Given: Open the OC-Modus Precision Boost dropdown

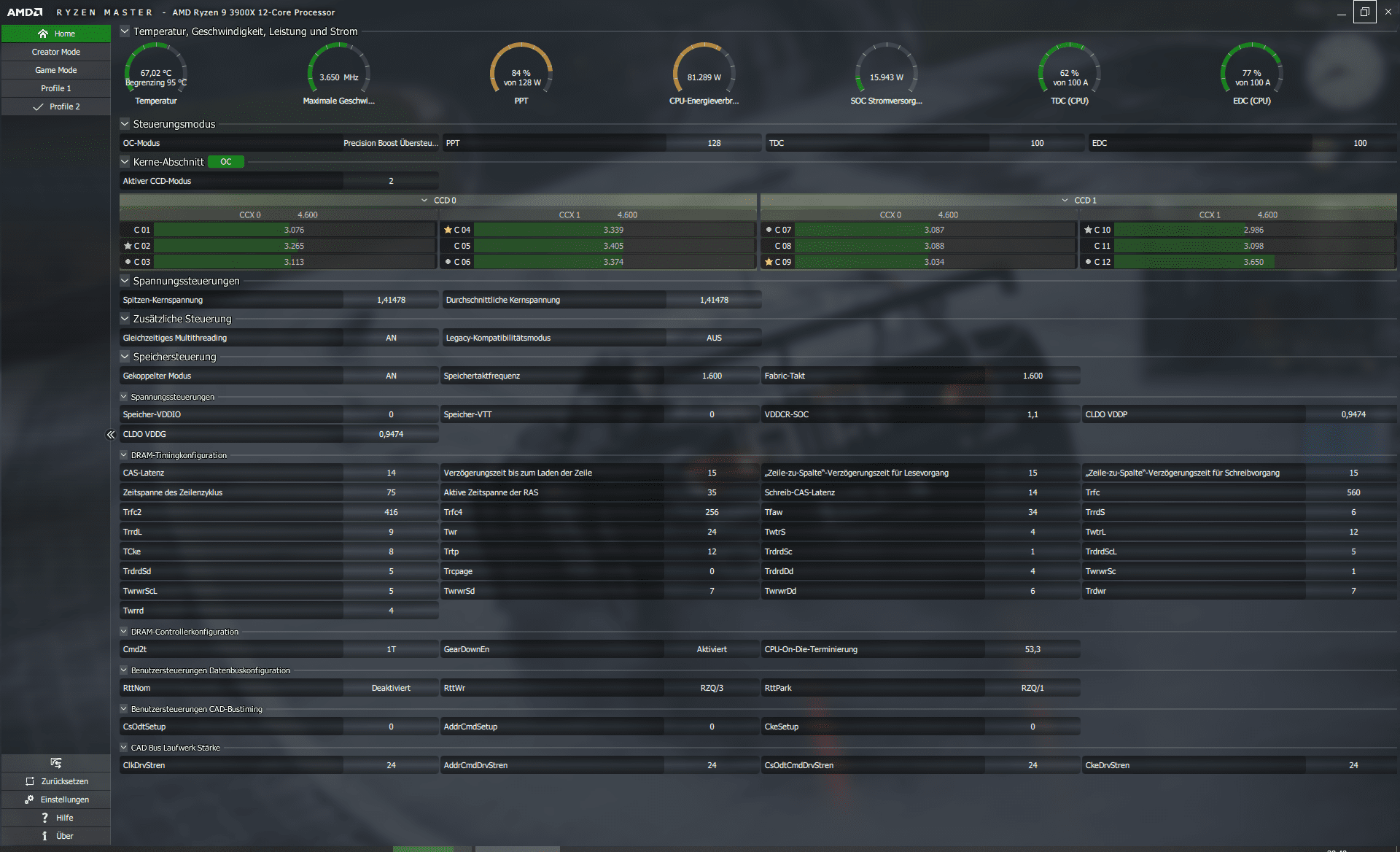Looking at the screenshot, I should pyautogui.click(x=391, y=143).
